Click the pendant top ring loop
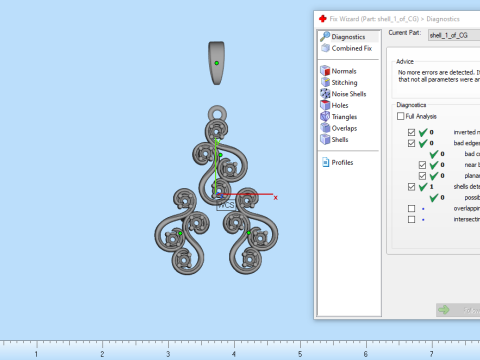 click(217, 114)
